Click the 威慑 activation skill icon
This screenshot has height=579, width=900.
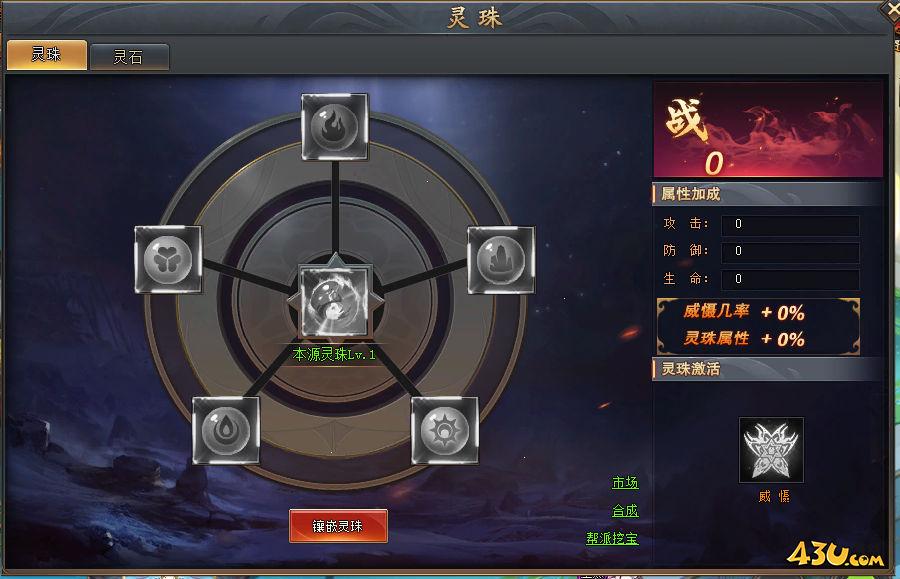tap(771, 450)
